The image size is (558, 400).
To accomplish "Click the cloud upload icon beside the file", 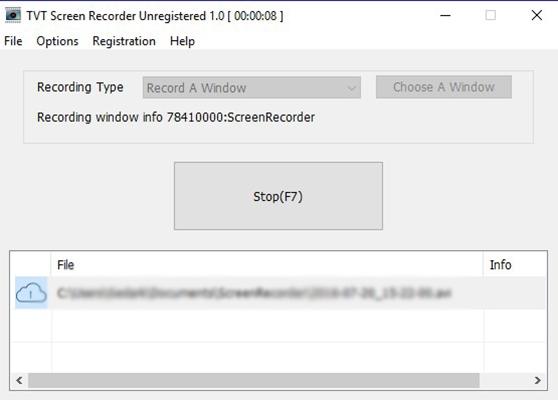I will [31, 293].
